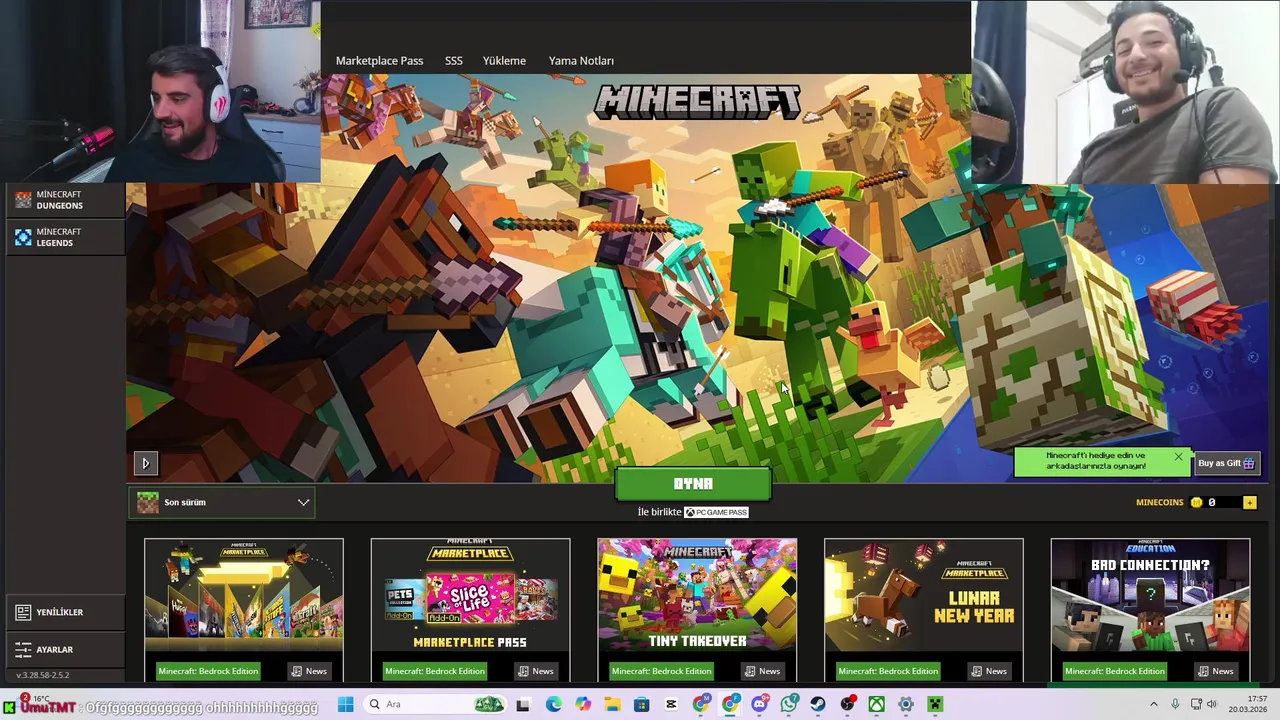Open Ayarlar settings from the sidebar

point(65,650)
